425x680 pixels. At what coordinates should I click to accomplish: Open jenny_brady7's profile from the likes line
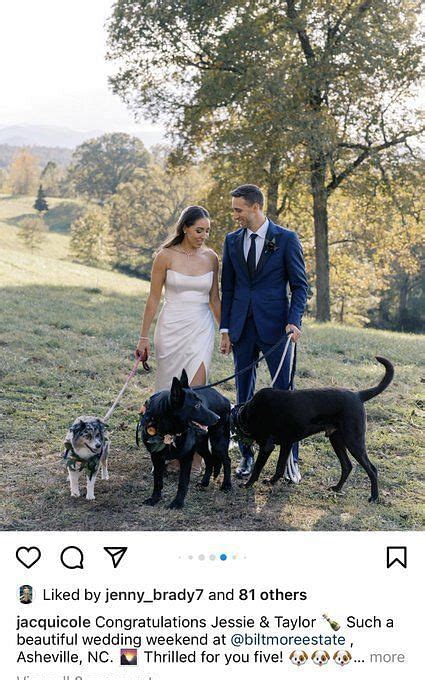click(x=154, y=595)
